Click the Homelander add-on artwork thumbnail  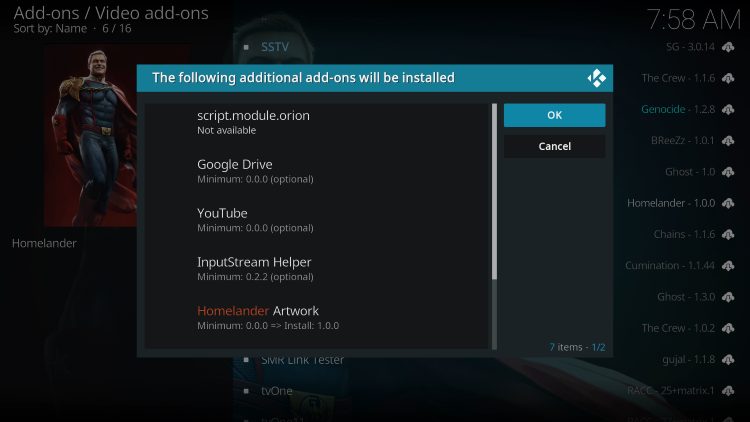point(91,136)
